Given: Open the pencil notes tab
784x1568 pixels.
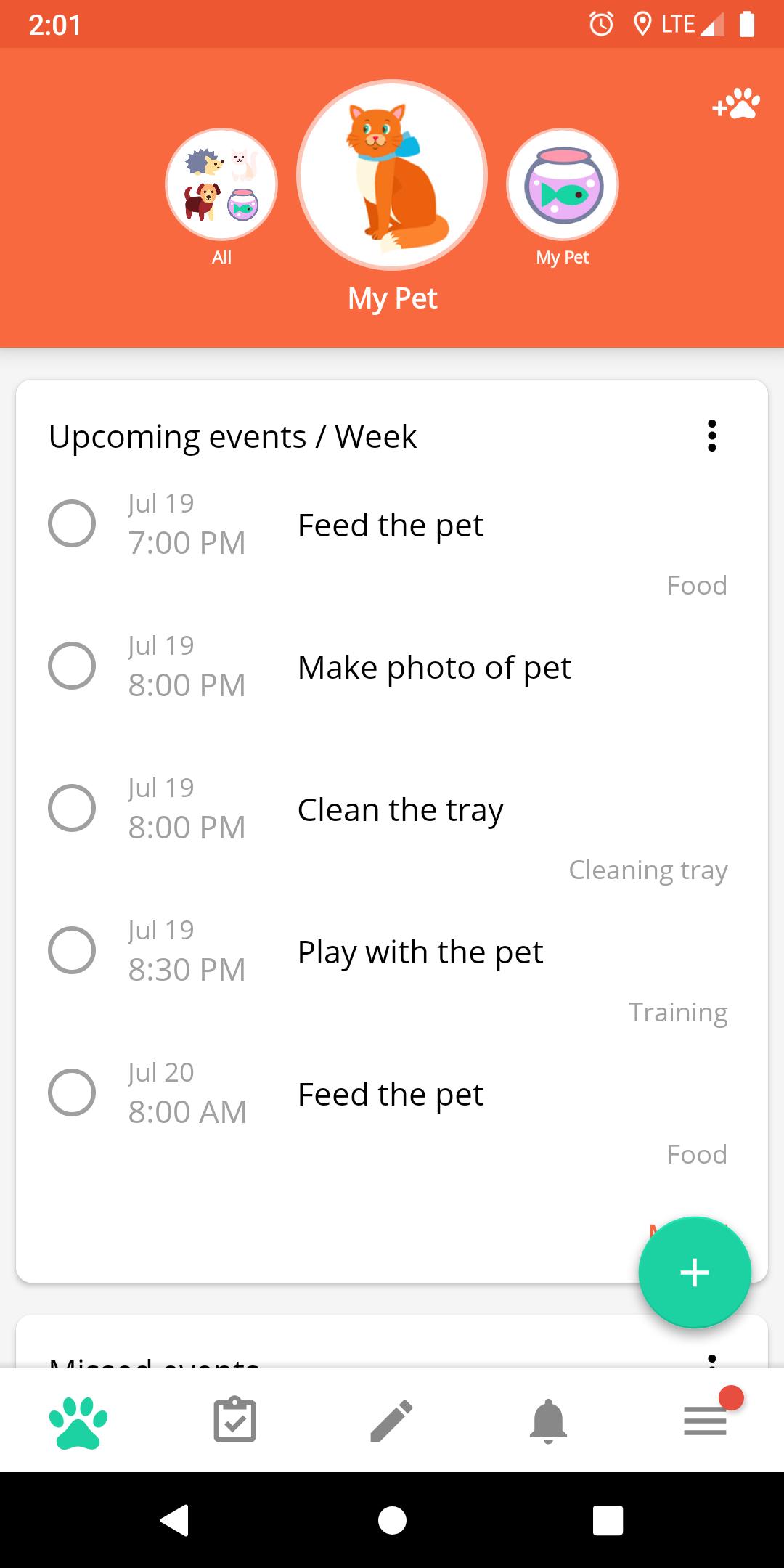Looking at the screenshot, I should [391, 1421].
